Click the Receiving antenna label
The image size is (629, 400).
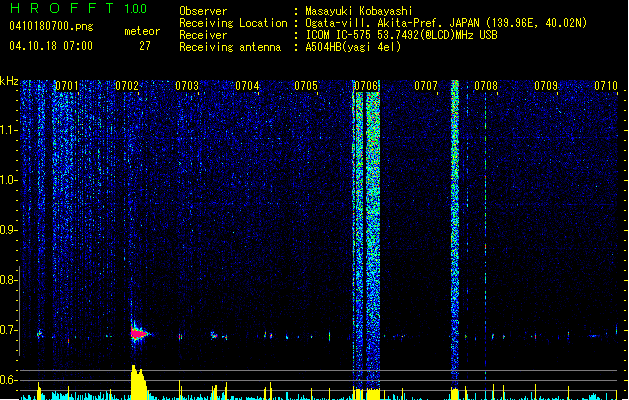(x=230, y=47)
